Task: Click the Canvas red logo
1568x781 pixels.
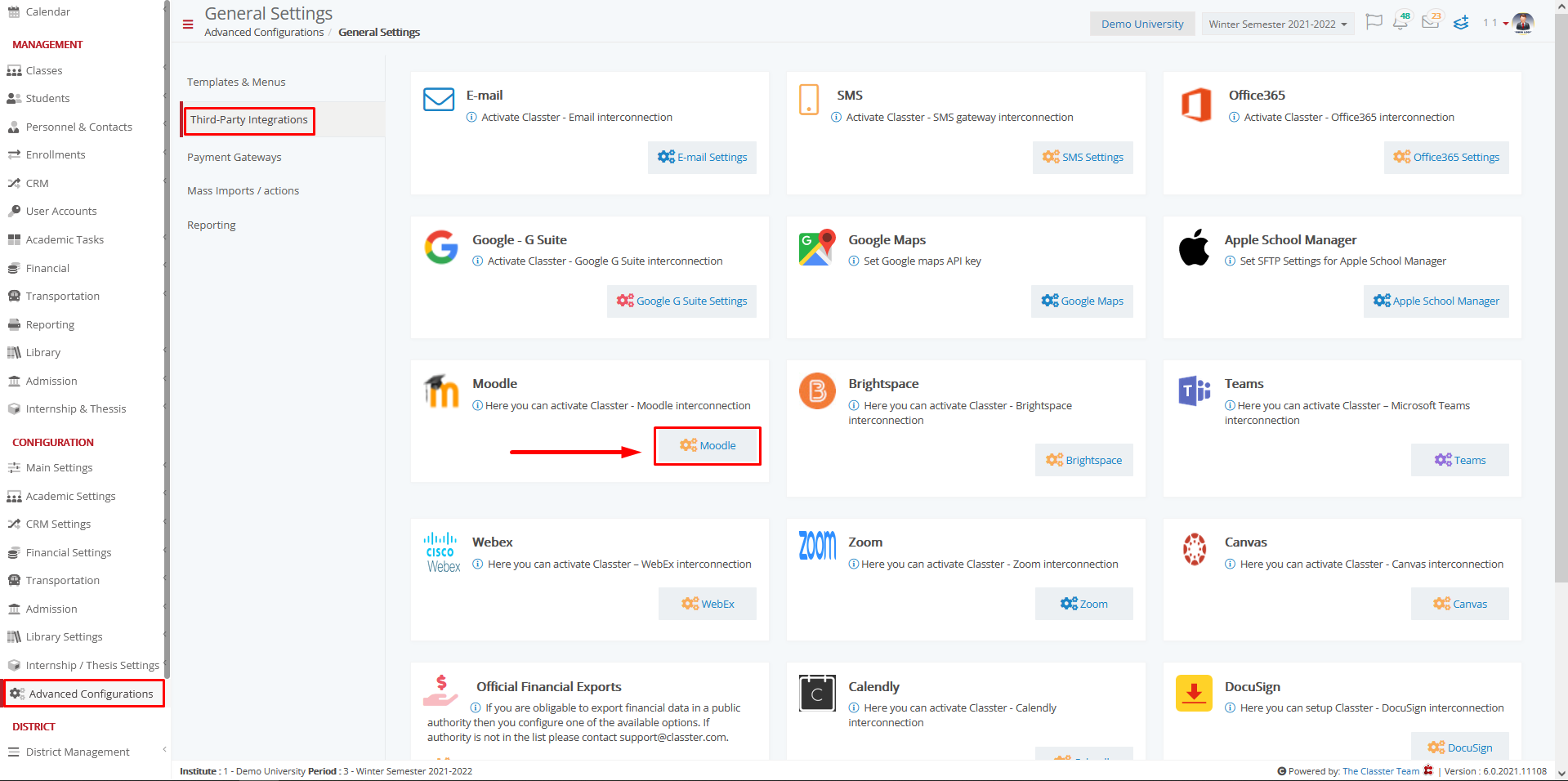Action: point(1195,549)
